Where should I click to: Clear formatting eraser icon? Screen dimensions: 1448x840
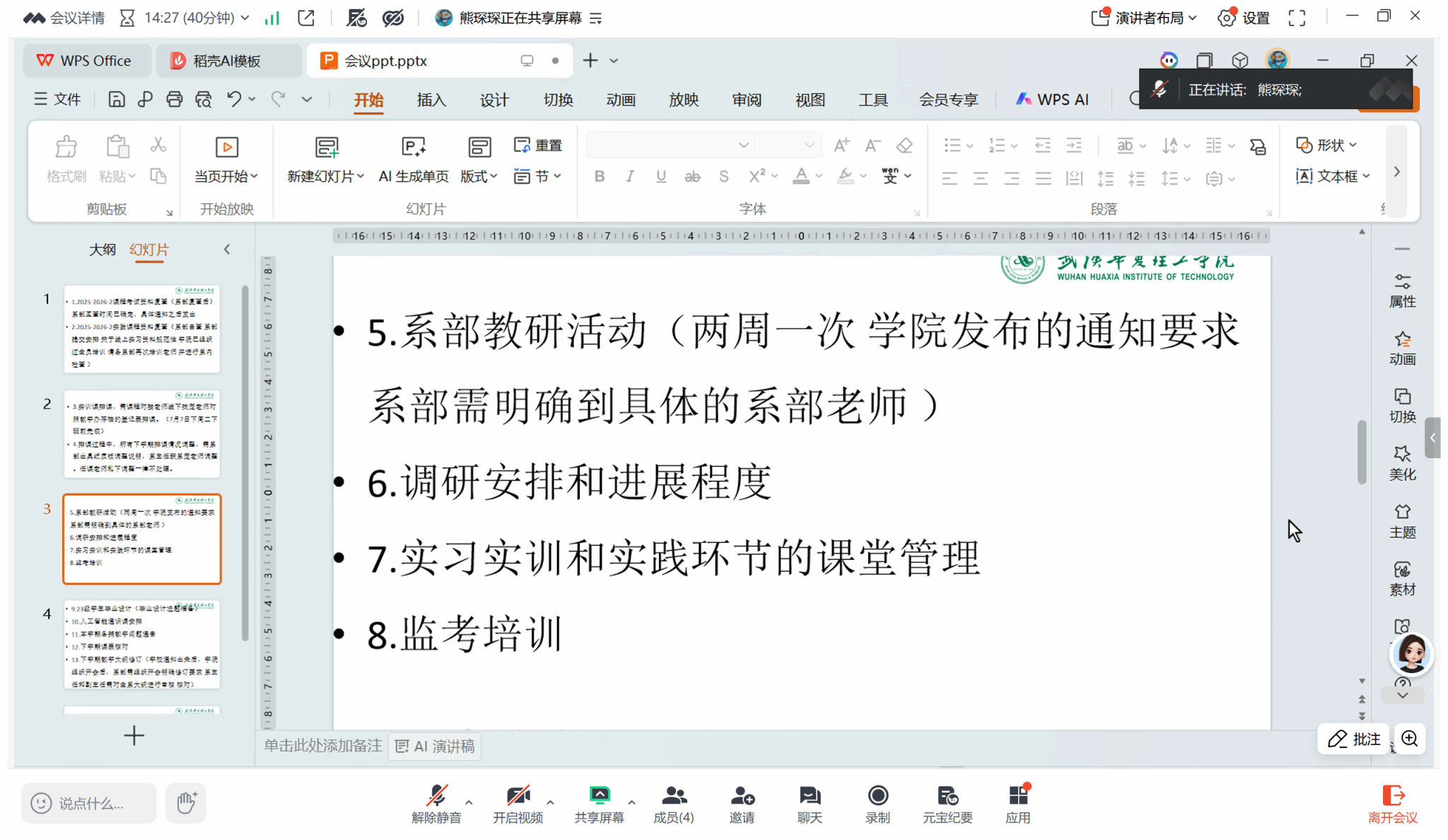pyautogui.click(x=904, y=146)
